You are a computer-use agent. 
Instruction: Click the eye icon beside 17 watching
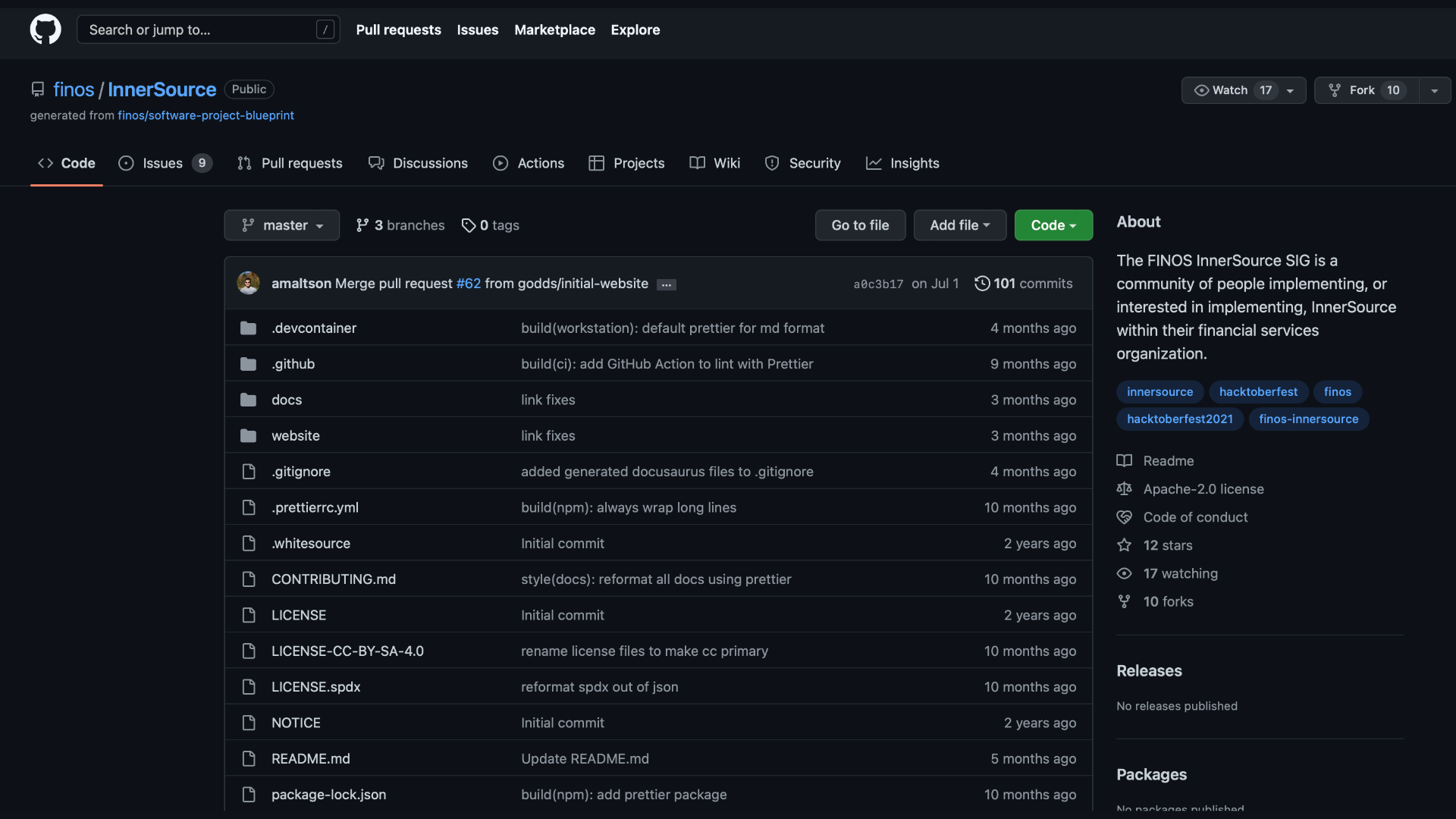(1124, 573)
